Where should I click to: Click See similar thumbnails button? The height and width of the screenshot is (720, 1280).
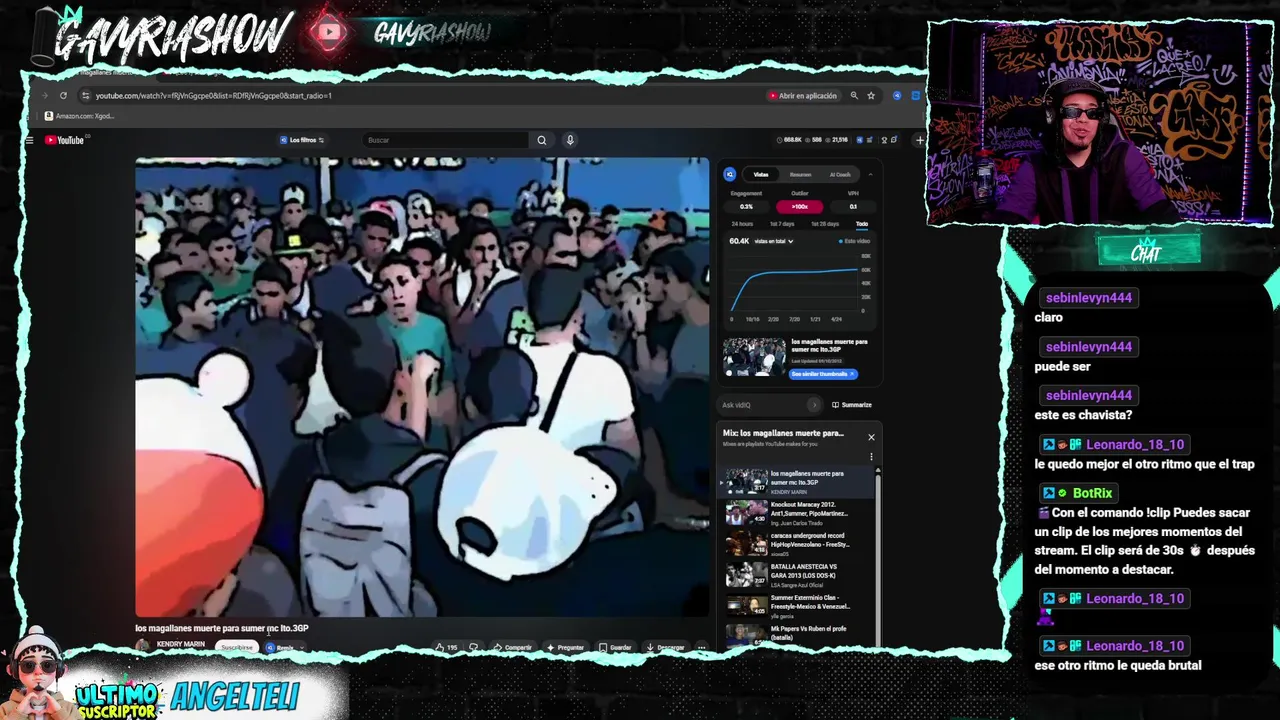823,374
